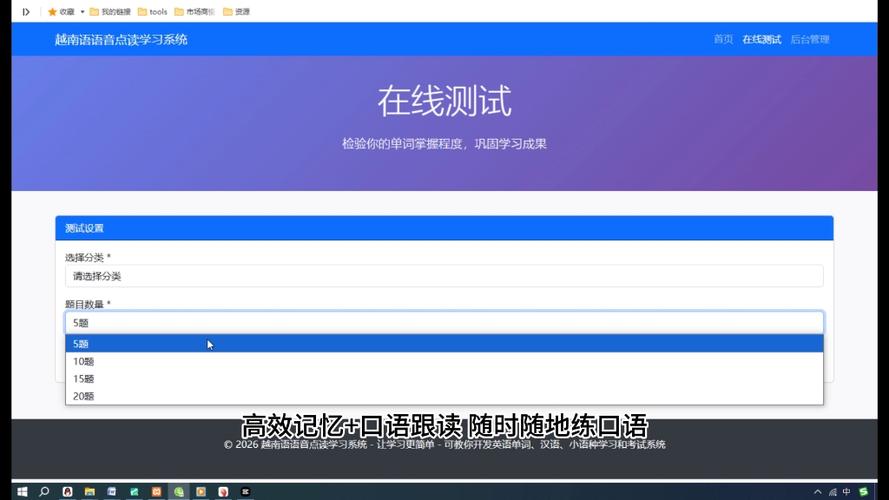
Task: Open the orange XAMPP-style taskbar icon
Action: [x=156, y=491]
